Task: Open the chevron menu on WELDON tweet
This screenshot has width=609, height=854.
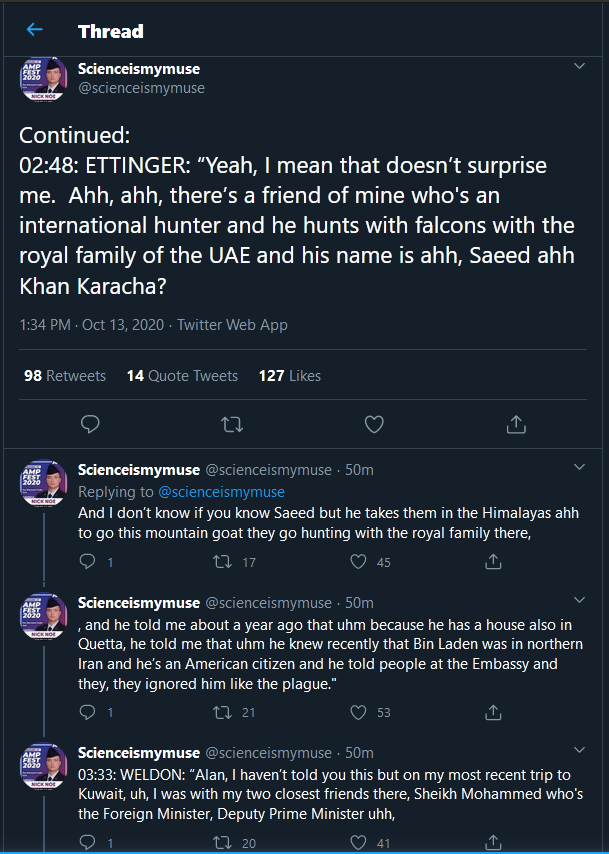Action: [x=579, y=749]
